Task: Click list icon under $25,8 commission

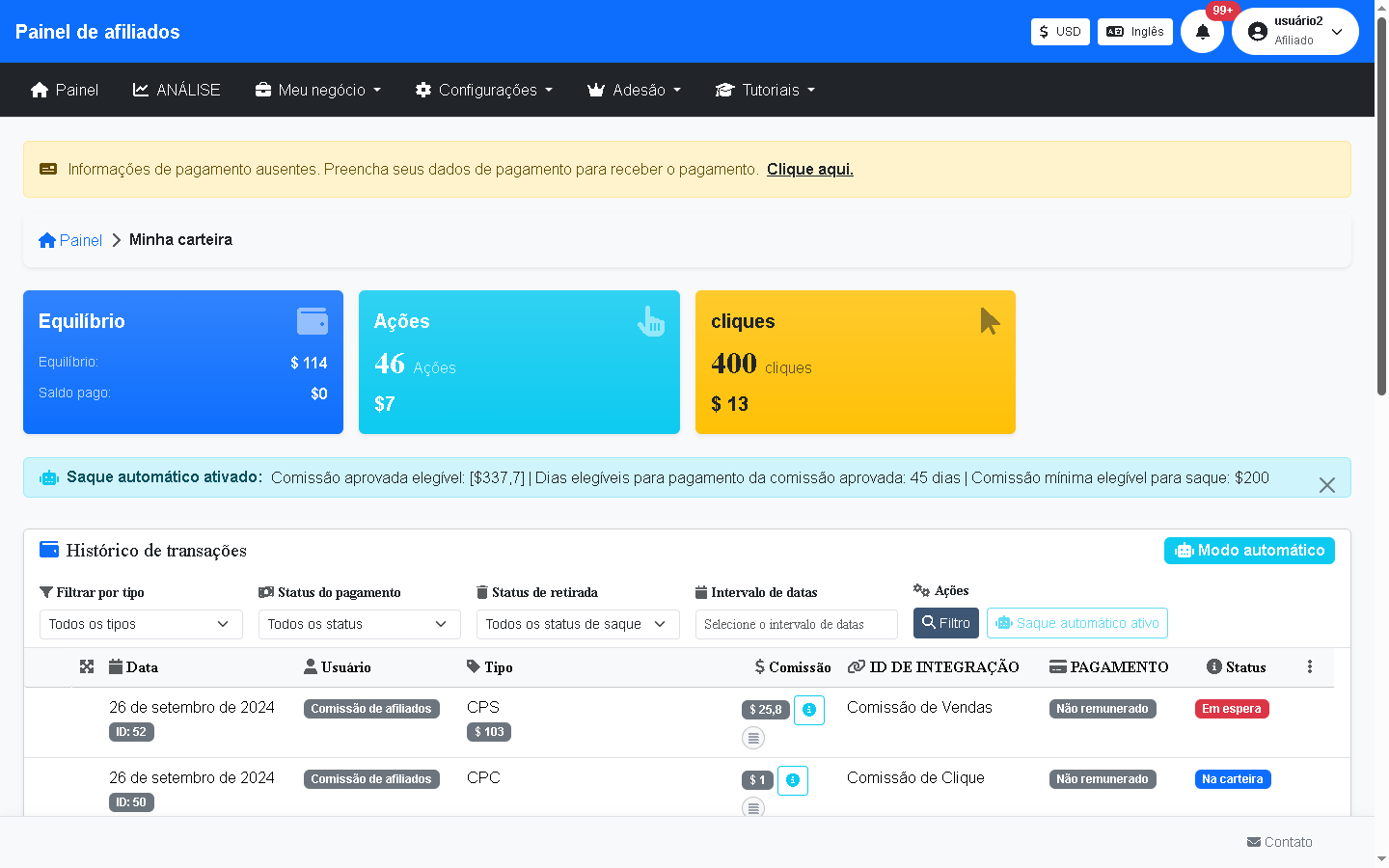Action: (753, 738)
